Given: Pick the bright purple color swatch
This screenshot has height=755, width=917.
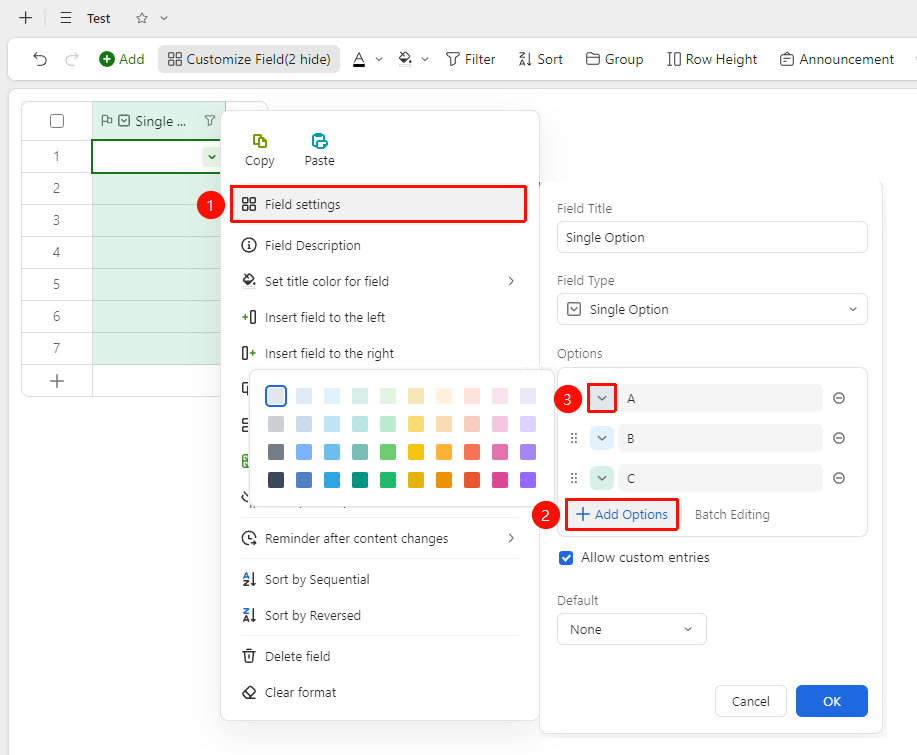Looking at the screenshot, I should 528,480.
